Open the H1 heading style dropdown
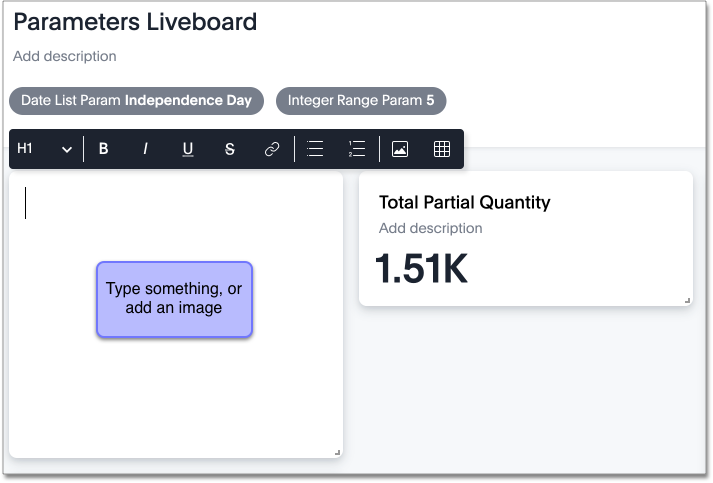713x483 pixels. [45, 149]
